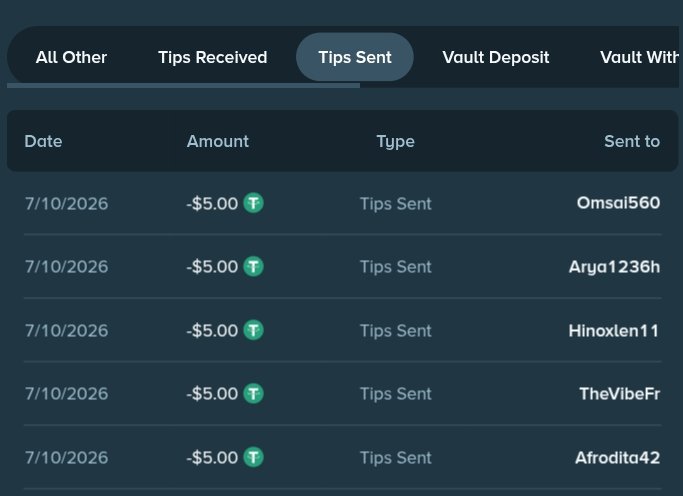Go to the Vault Deposit tab
Image resolution: width=683 pixels, height=496 pixels.
(x=496, y=57)
